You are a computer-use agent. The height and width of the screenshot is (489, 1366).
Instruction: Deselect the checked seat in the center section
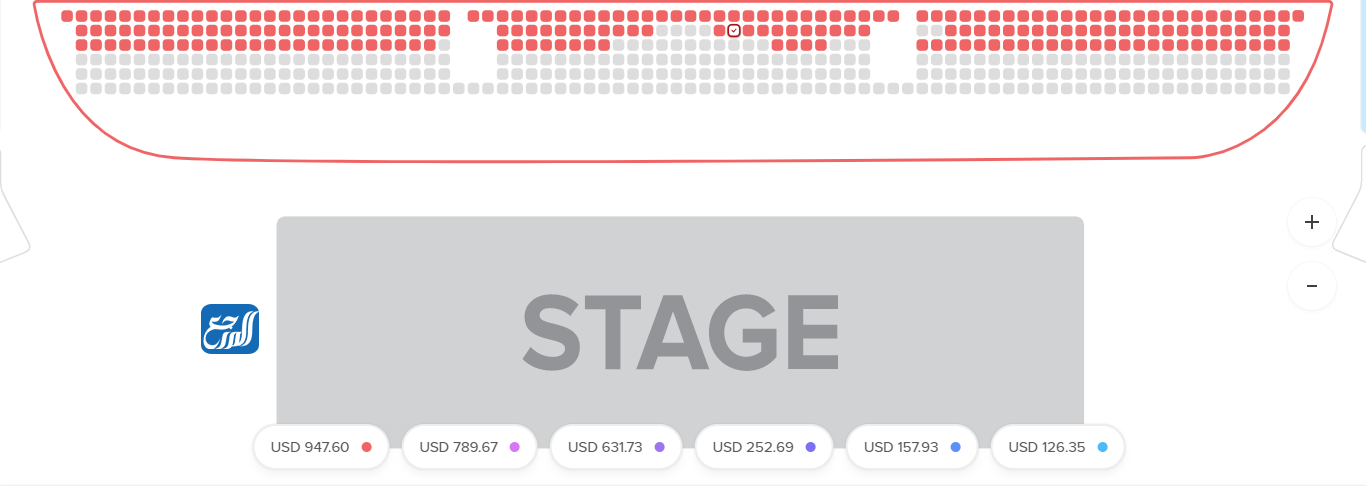pyautogui.click(x=734, y=31)
